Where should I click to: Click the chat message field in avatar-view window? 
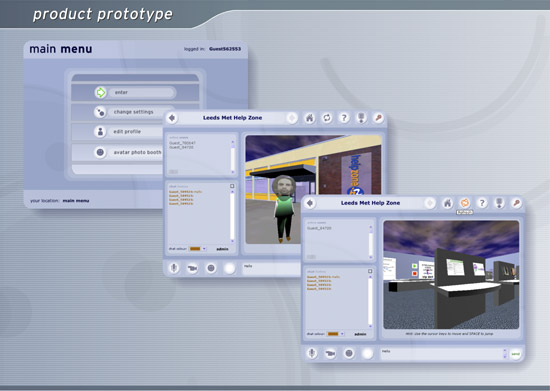[272, 269]
